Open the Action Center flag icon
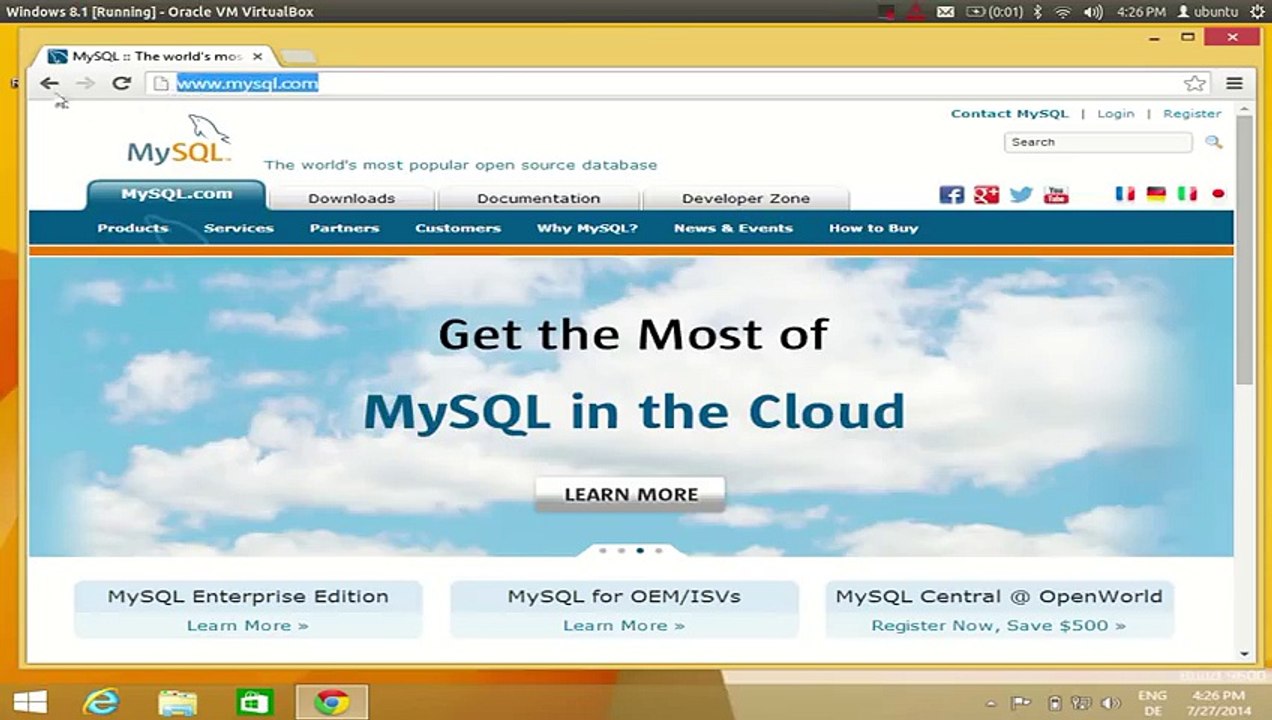 coord(1021,703)
